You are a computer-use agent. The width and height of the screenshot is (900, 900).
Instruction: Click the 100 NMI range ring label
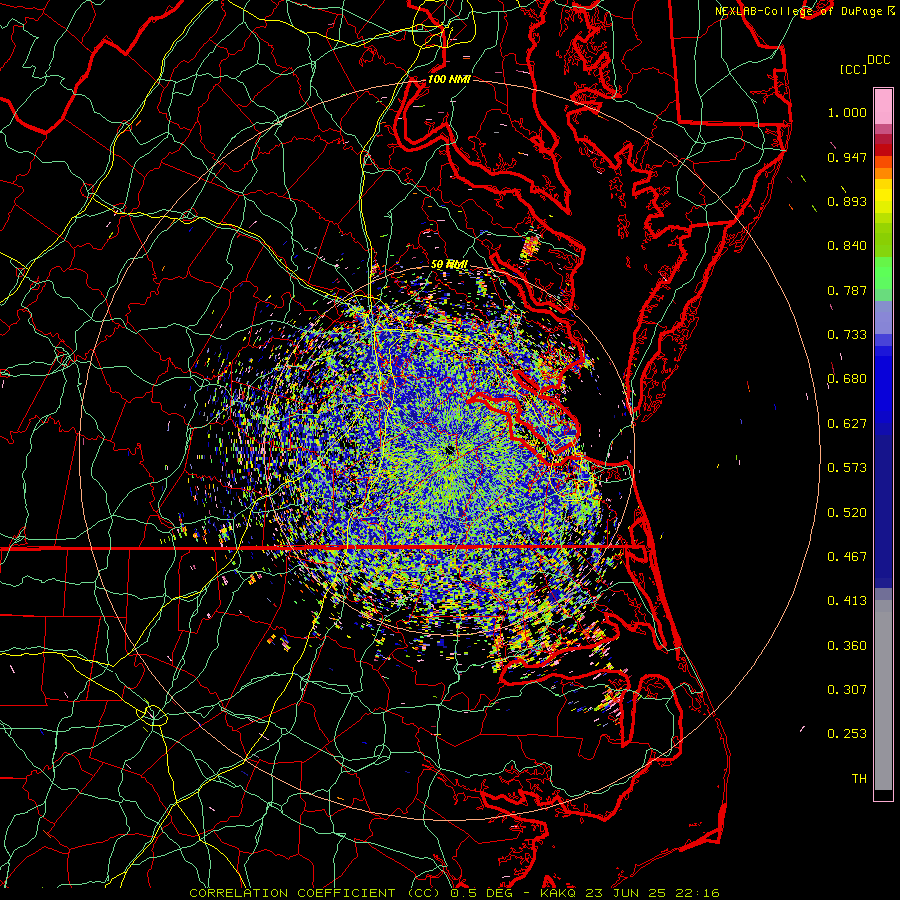(x=449, y=79)
